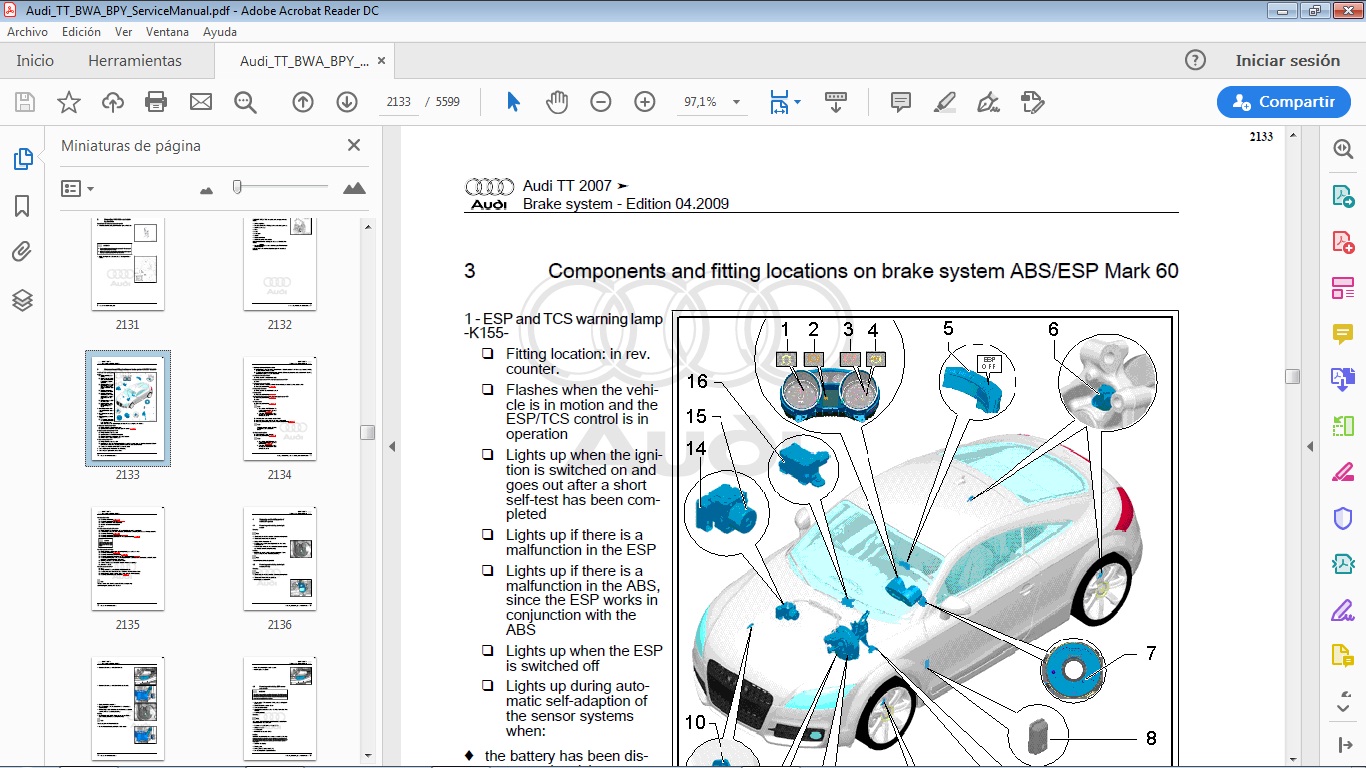1366x768 pixels.
Task: Click the scrolling mode keyboard icon
Action: click(836, 102)
